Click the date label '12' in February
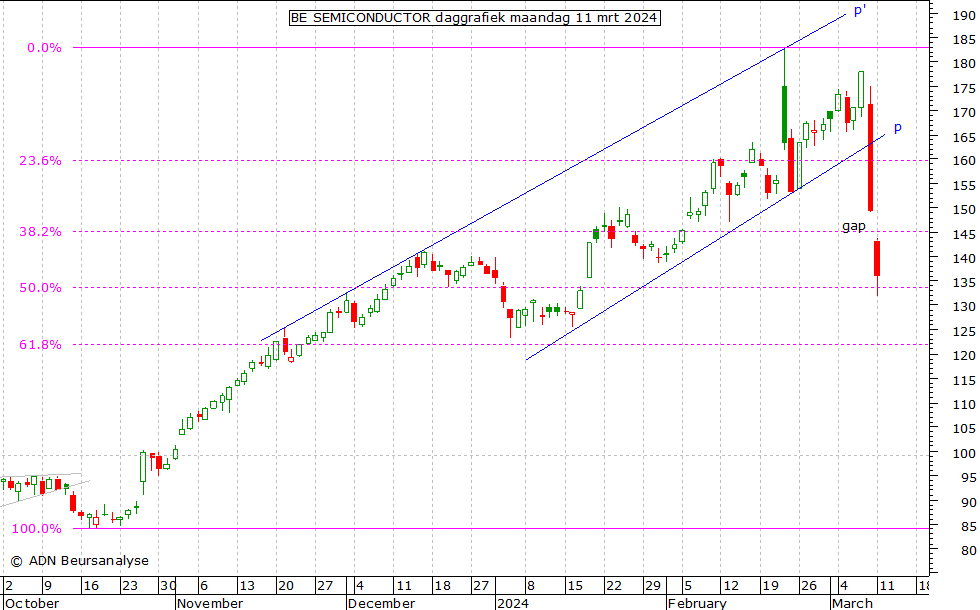 pyautogui.click(x=731, y=586)
